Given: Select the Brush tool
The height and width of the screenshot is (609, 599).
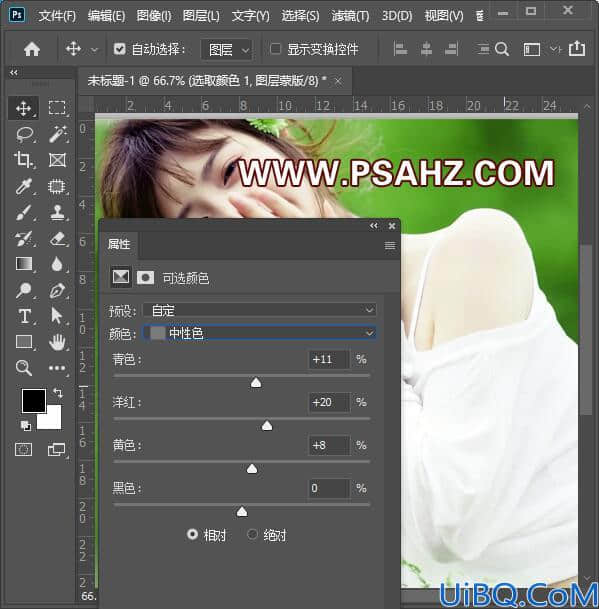Looking at the screenshot, I should [x=23, y=212].
